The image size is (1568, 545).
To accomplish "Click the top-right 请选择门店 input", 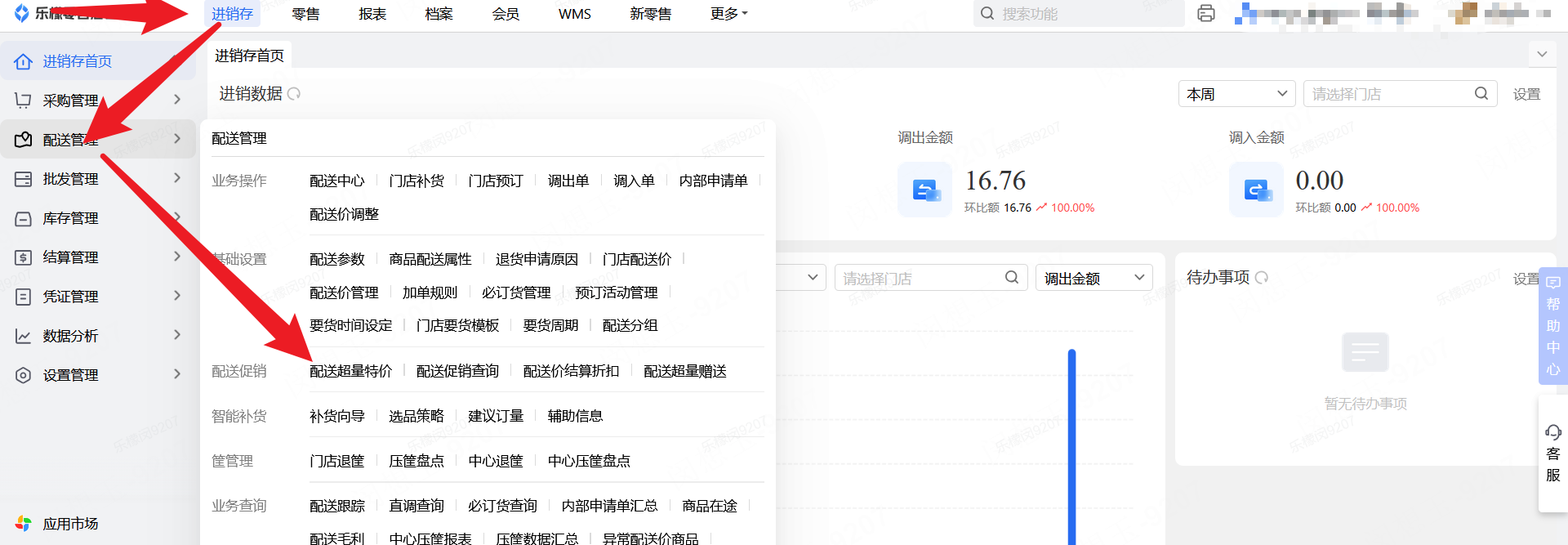I will pos(1400,94).
